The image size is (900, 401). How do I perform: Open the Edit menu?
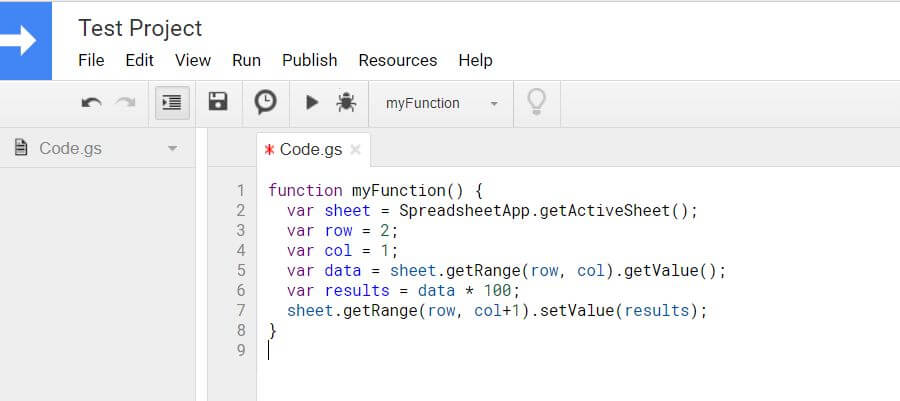[x=139, y=60]
